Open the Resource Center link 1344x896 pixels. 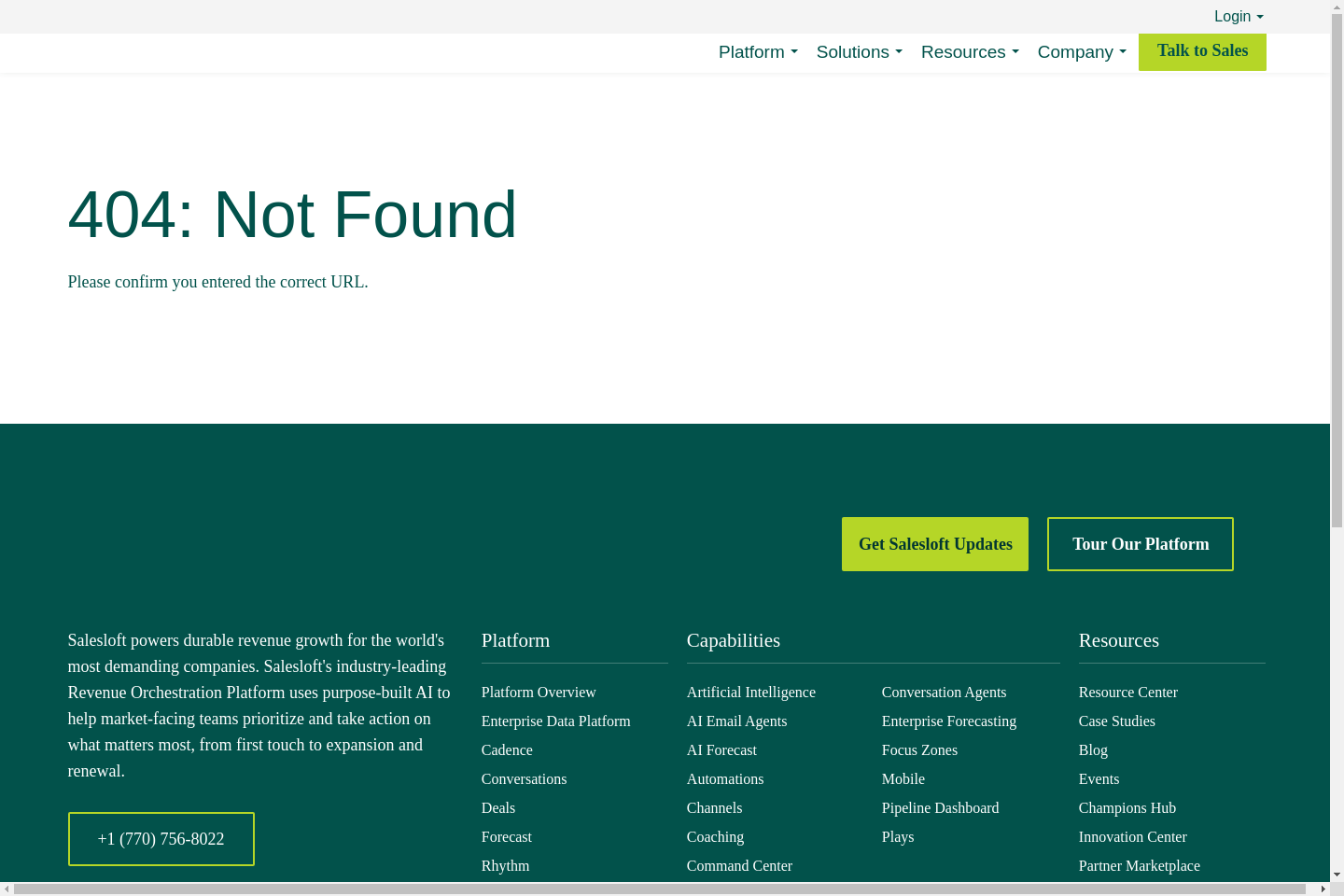click(1127, 693)
